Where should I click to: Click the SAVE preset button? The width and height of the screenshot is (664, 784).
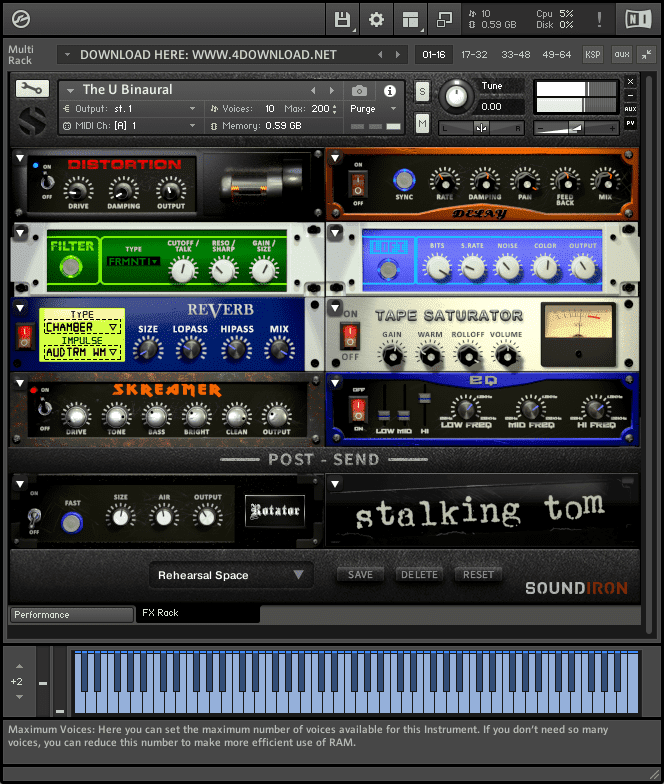point(360,574)
